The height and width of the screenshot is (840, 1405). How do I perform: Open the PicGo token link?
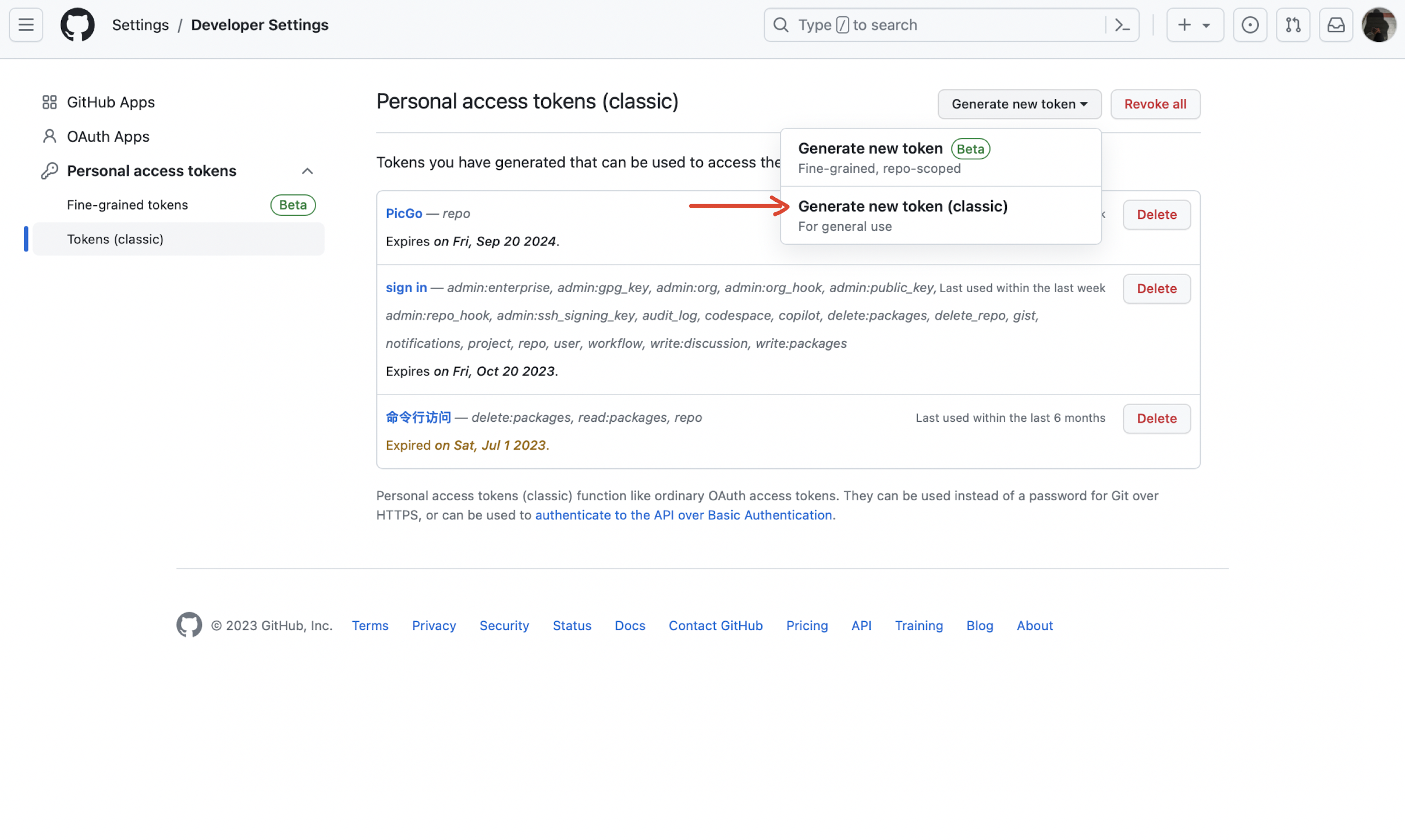[x=404, y=213]
